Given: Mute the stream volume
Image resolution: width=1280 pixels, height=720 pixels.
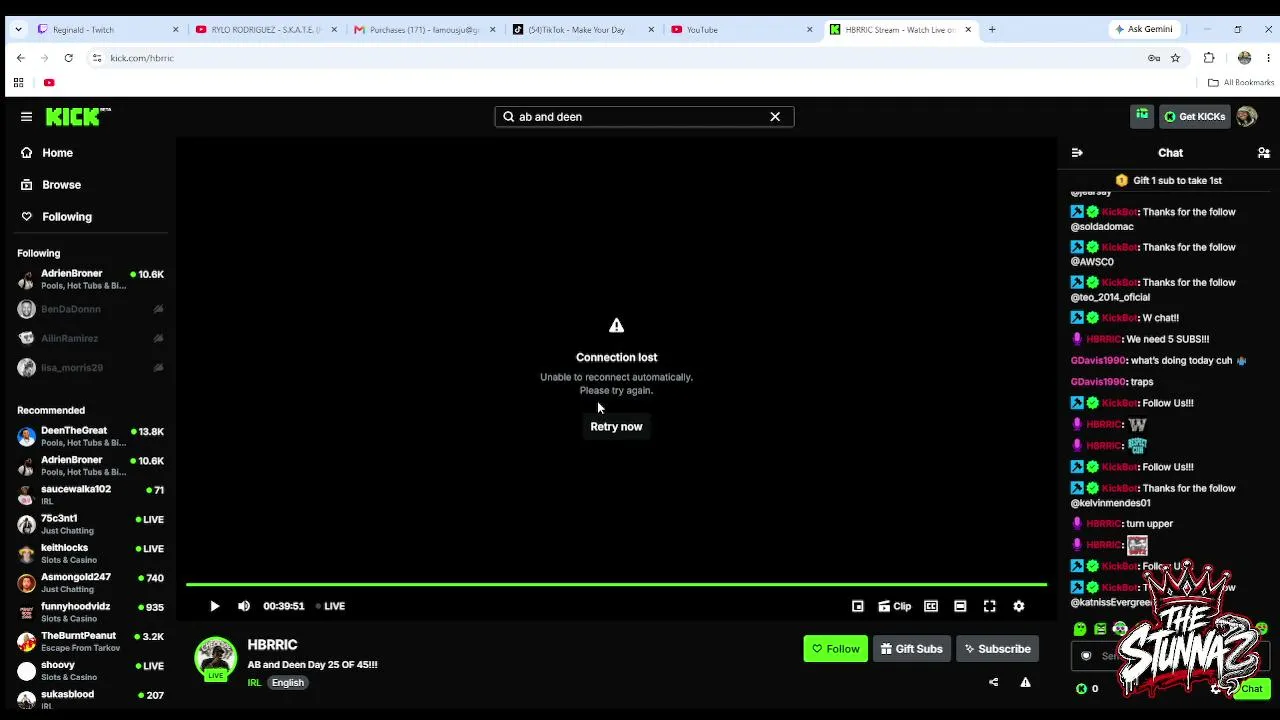Looking at the screenshot, I should 244,606.
